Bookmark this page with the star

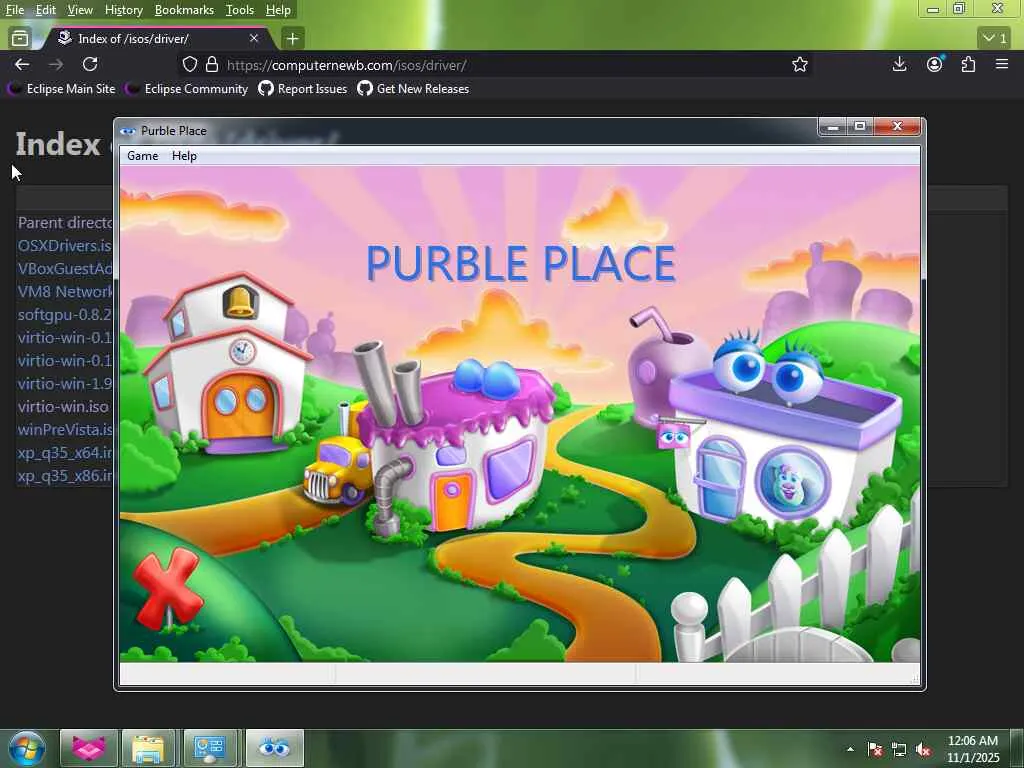[799, 65]
